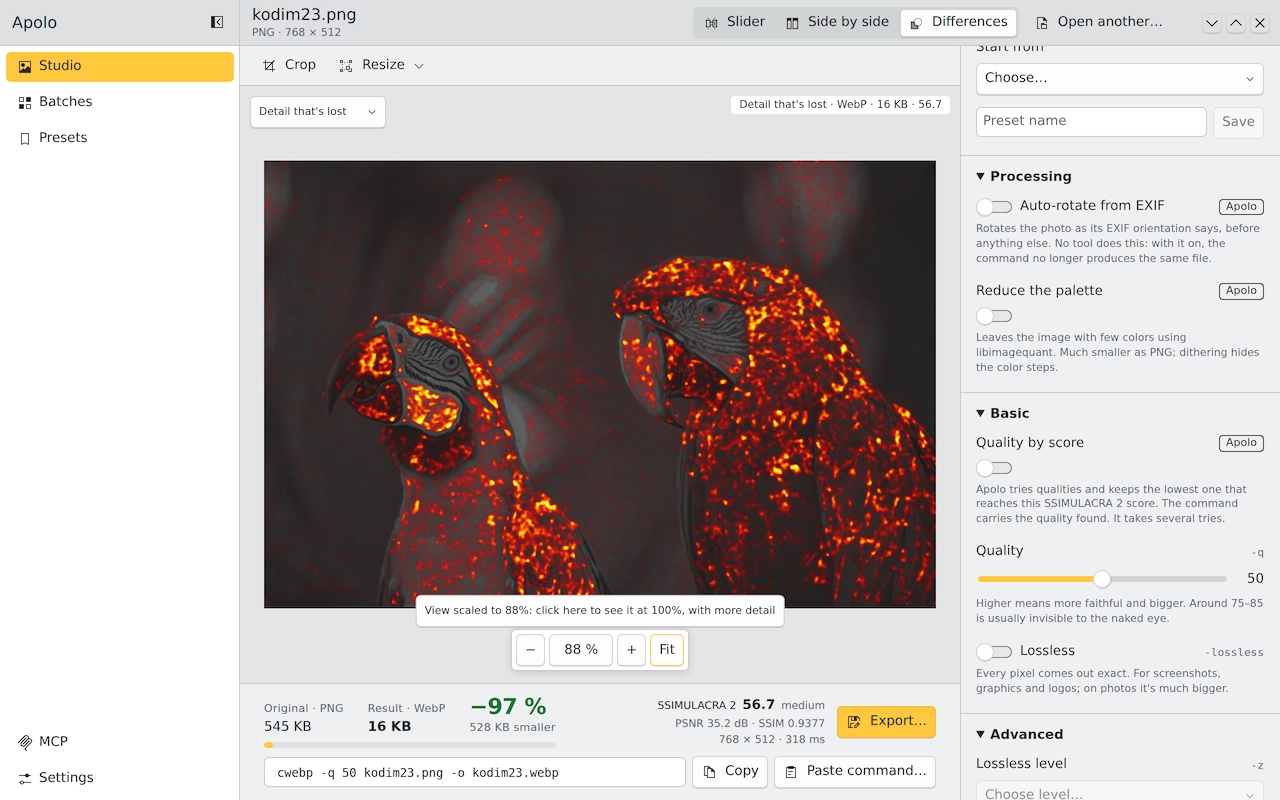Click the Quality slider handle
The image size is (1280, 800).
[1102, 579]
